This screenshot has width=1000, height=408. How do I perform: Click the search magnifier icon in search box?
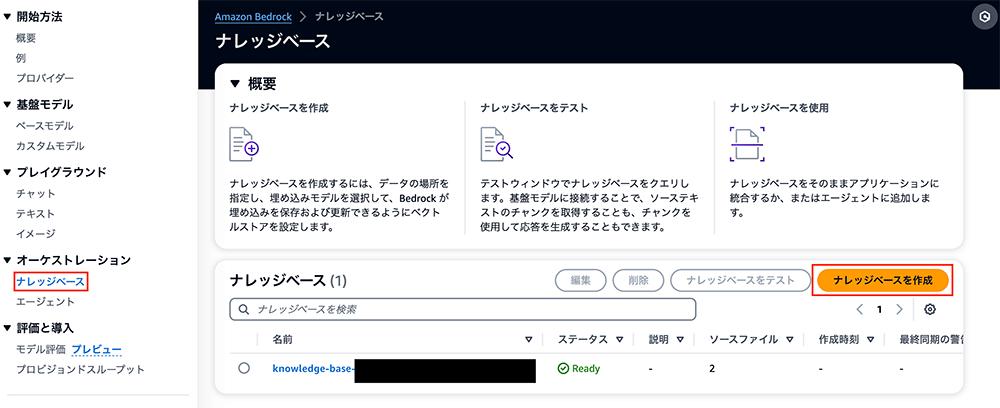(243, 309)
